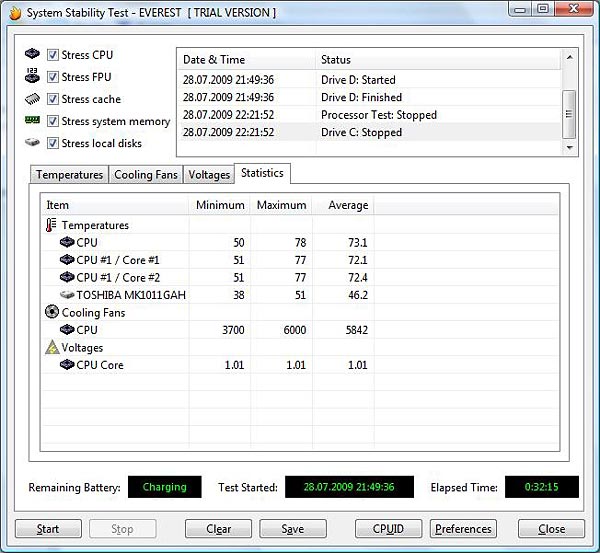
Task: Click the Preferences button
Action: (x=463, y=529)
